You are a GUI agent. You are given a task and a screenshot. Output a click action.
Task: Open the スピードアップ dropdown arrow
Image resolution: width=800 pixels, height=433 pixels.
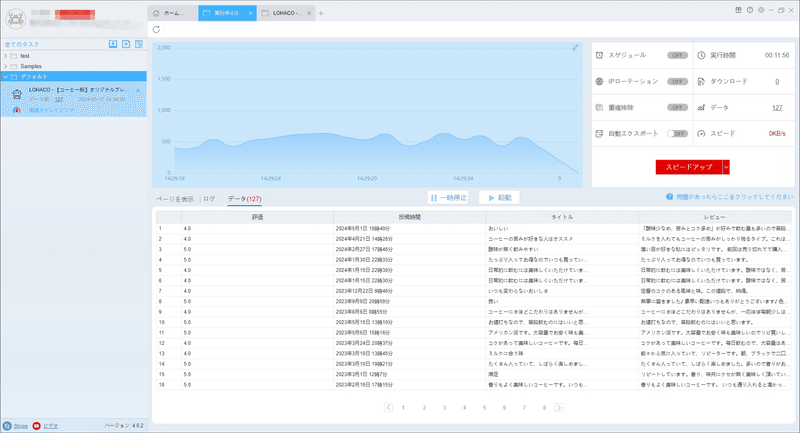726,167
